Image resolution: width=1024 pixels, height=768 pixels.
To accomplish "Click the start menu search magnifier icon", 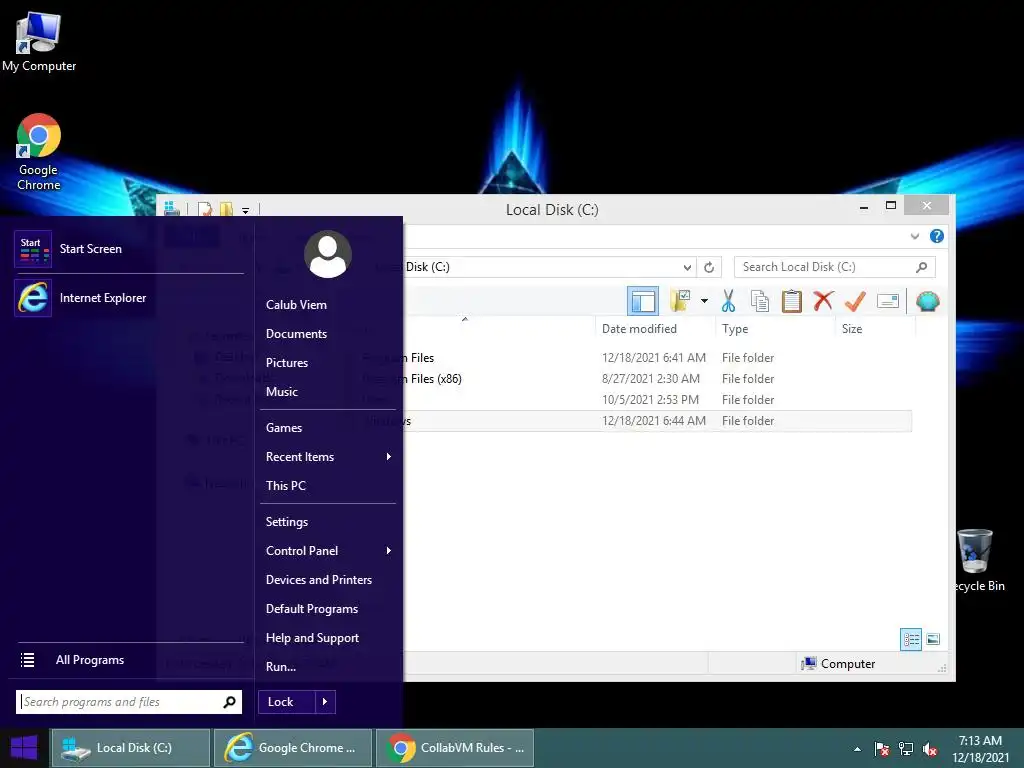I will pos(229,702).
